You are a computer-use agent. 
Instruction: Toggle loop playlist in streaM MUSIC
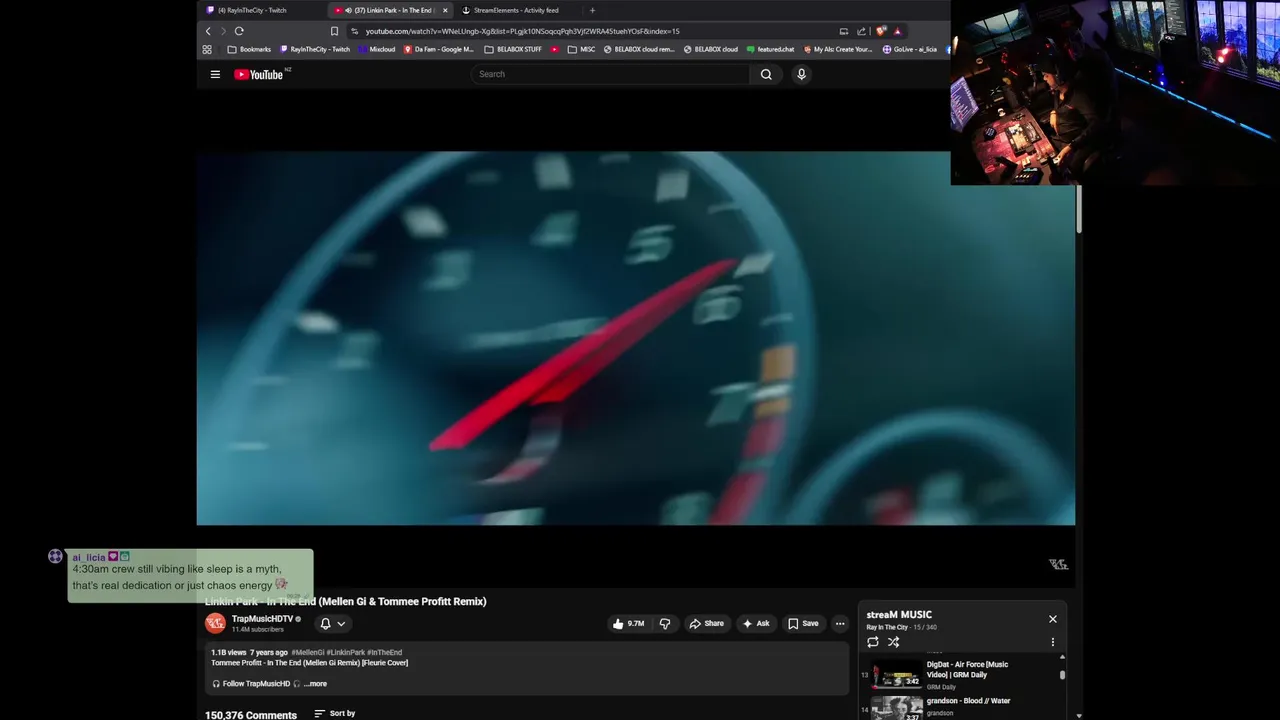pos(873,642)
